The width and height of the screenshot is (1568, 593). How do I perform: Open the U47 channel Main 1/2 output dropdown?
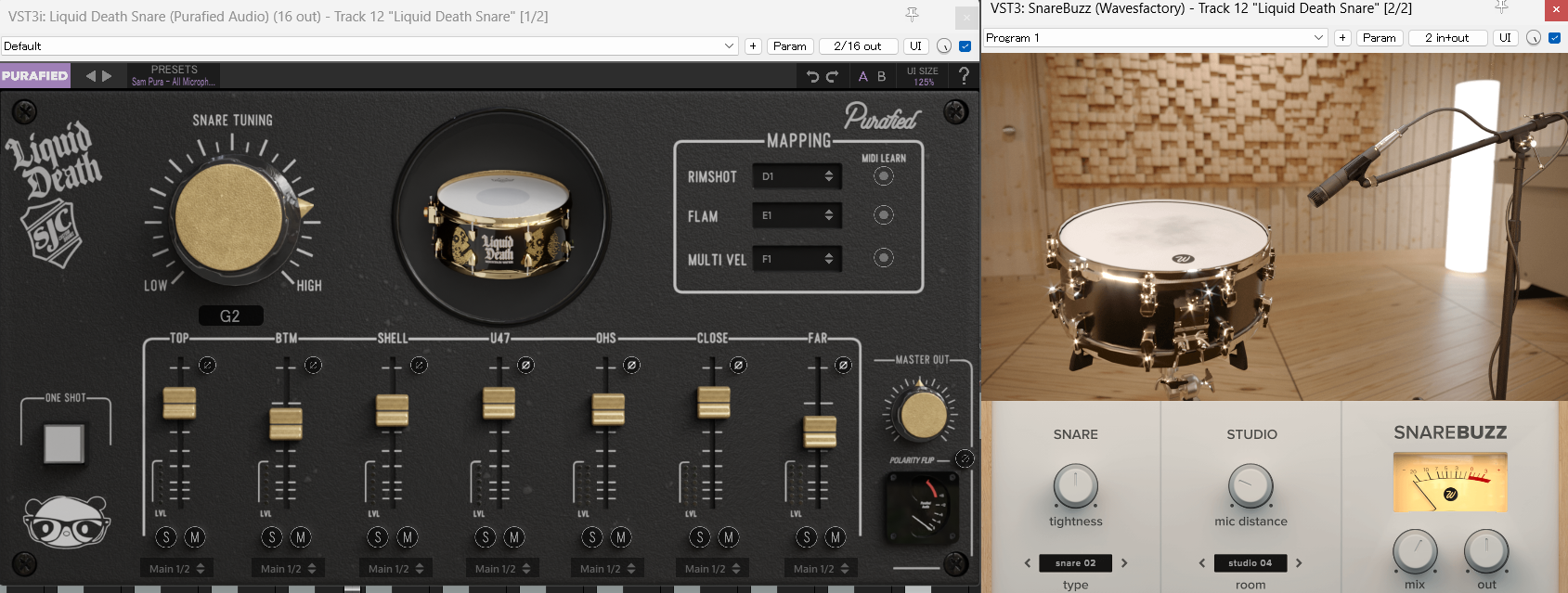502,569
